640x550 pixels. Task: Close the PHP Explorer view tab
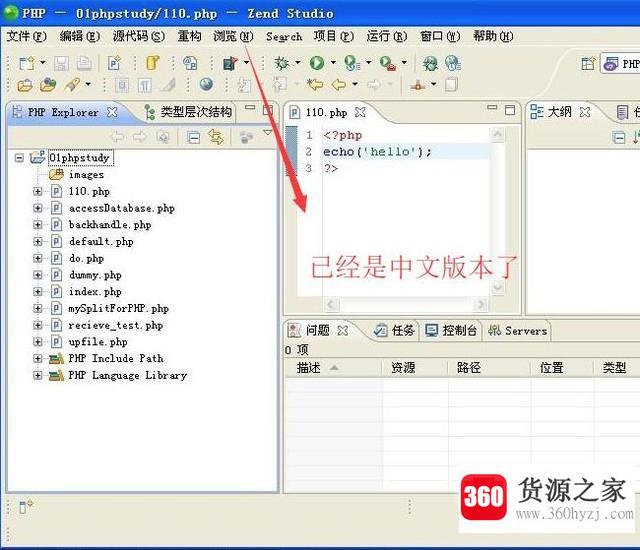tap(112, 112)
